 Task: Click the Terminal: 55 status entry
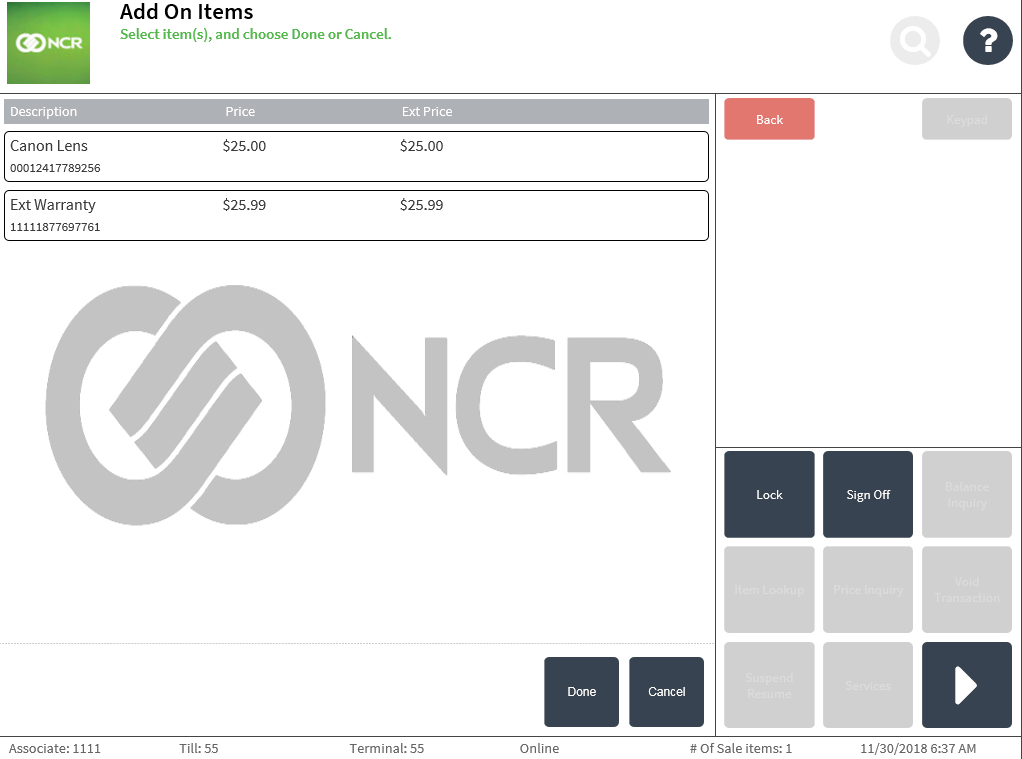click(x=387, y=749)
